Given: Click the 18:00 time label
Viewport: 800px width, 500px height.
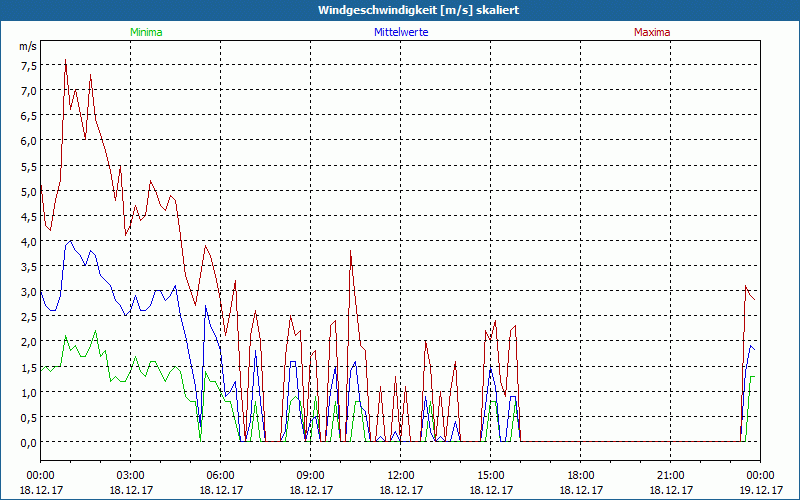Looking at the screenshot, I should (x=581, y=476).
